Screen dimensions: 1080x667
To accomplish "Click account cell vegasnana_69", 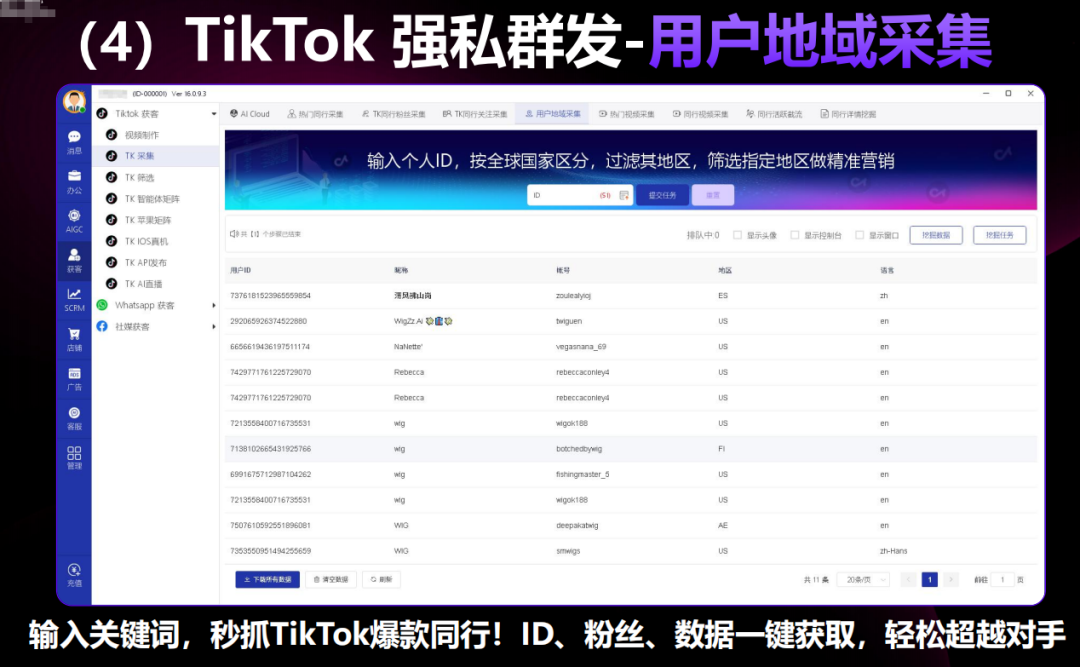I will coord(581,347).
